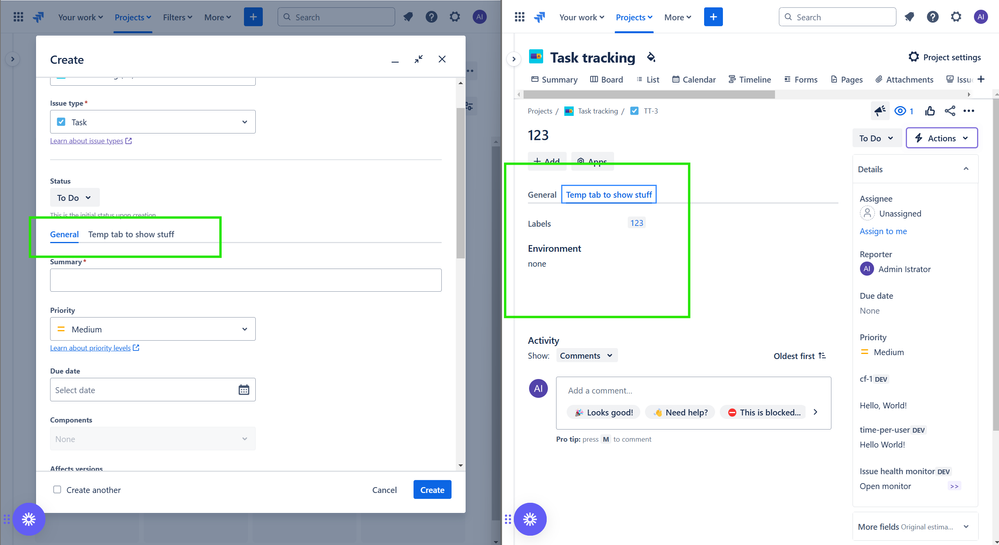Open more actions ellipsis on issue
The image size is (999, 545).
[x=969, y=111]
